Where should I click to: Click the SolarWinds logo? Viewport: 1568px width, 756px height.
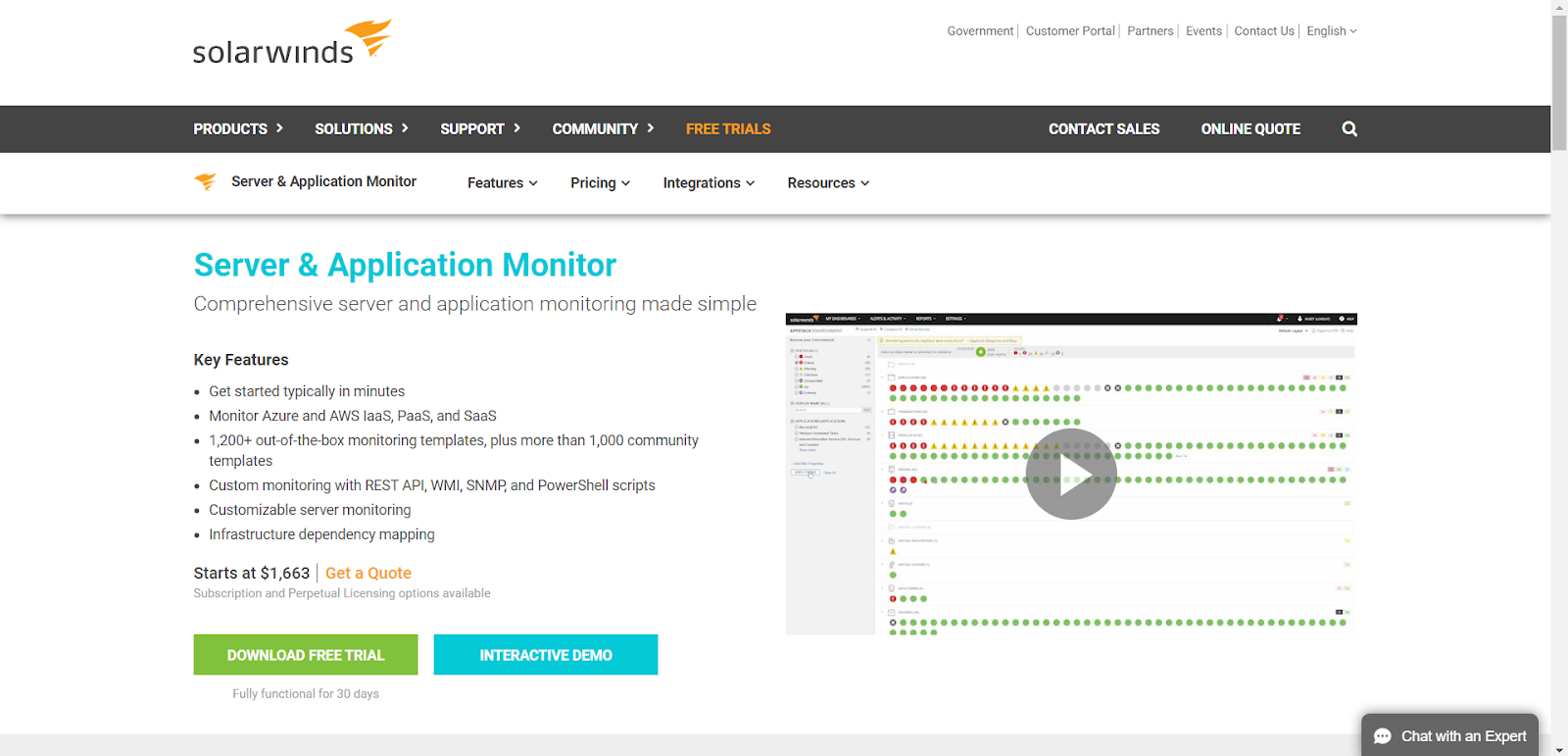[292, 42]
